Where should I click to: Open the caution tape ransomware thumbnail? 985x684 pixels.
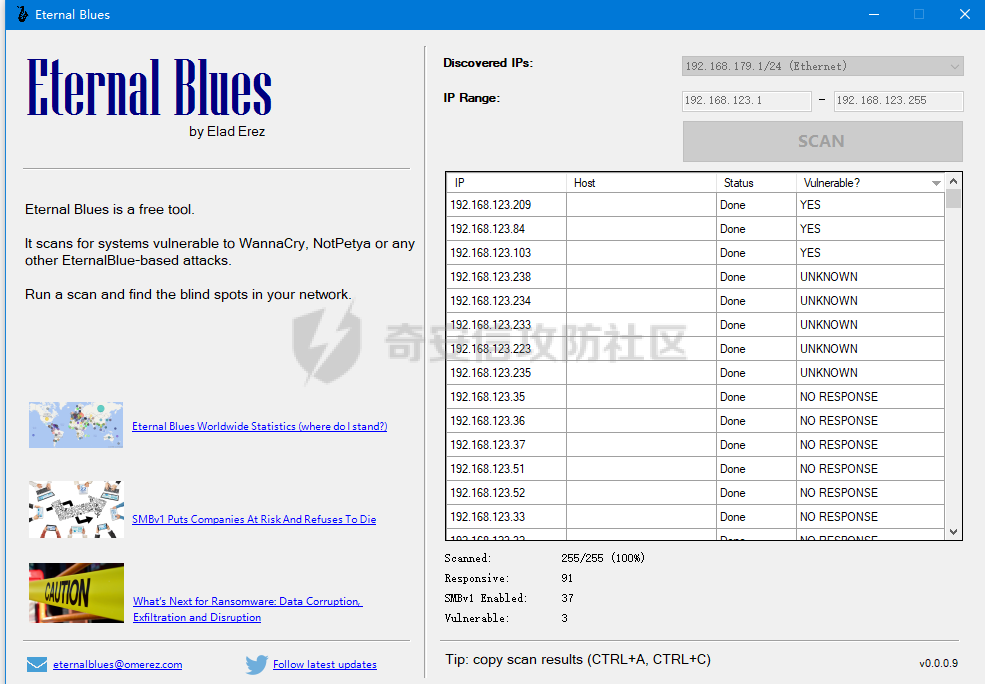point(76,593)
